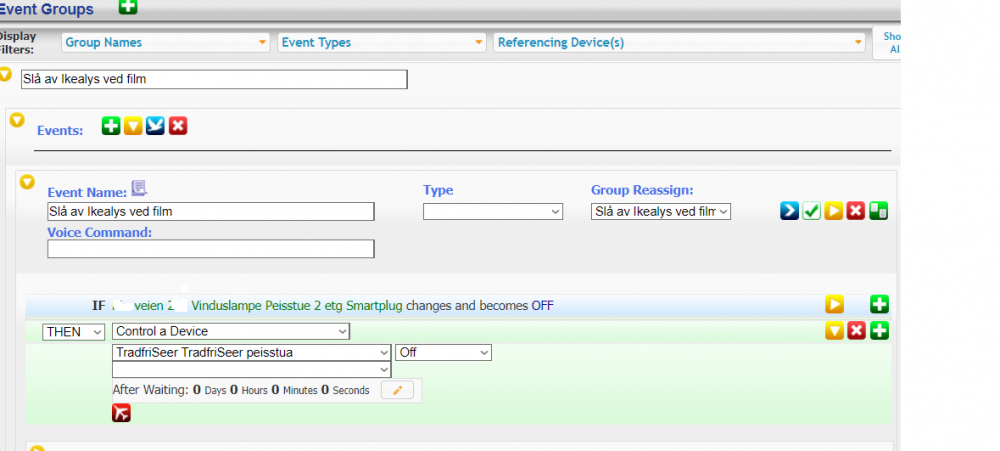Open Event Types filter dropdown
1000x451 pixels.
click(x=382, y=42)
